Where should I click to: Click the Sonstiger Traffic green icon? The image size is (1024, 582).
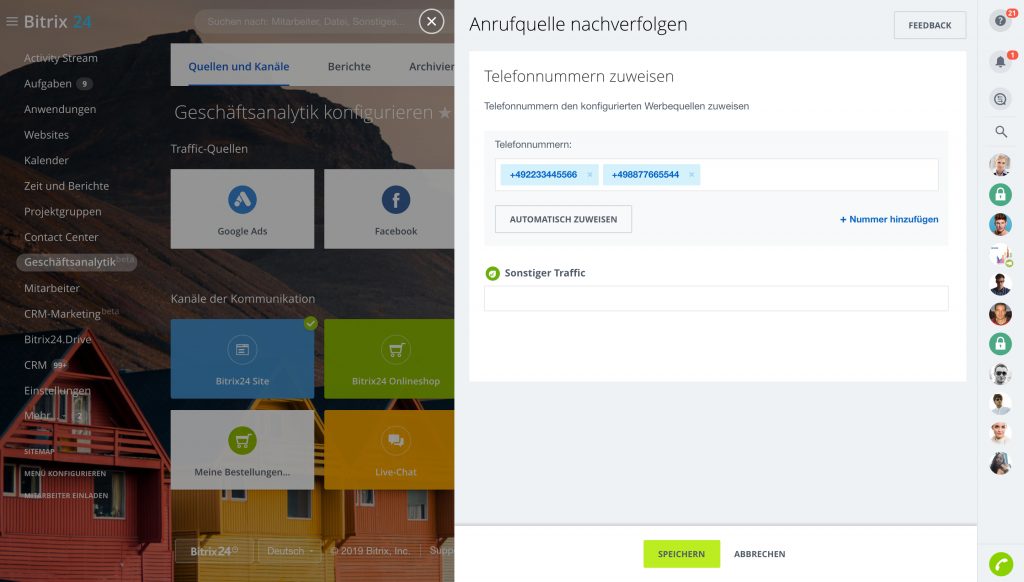(x=492, y=273)
